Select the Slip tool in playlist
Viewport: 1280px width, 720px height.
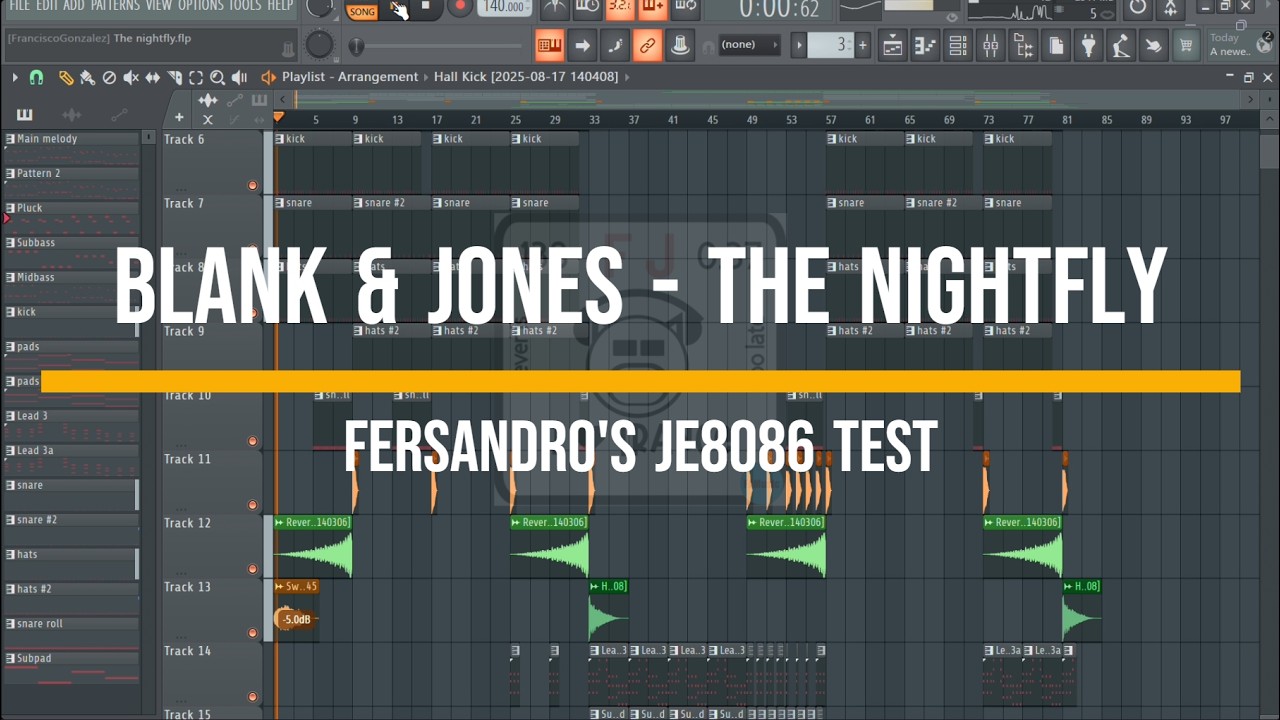[x=153, y=77]
